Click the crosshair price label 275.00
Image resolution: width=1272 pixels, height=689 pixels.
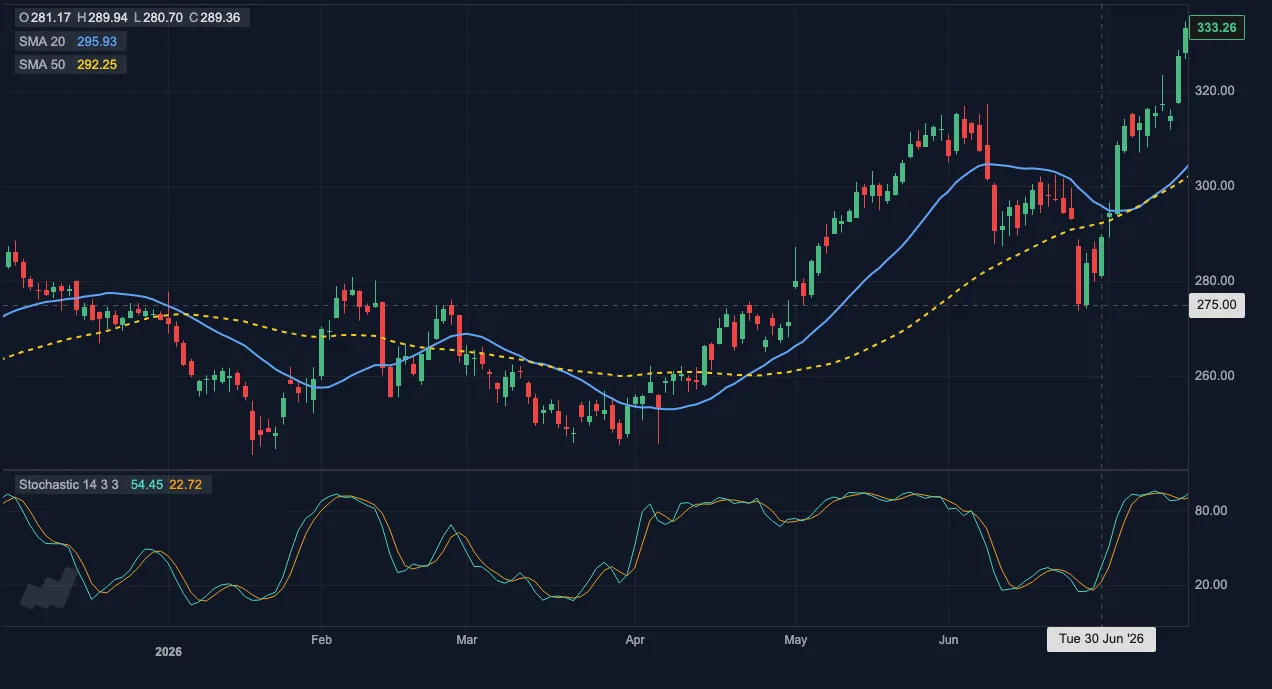coord(1216,305)
